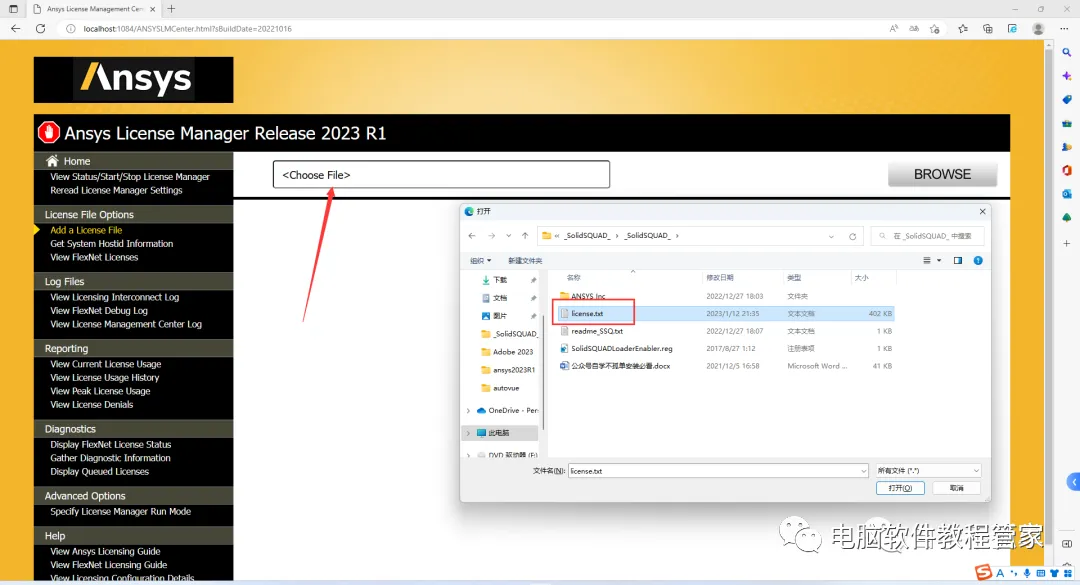The width and height of the screenshot is (1080, 585).
Task: Click the file name text field
Action: pos(714,471)
